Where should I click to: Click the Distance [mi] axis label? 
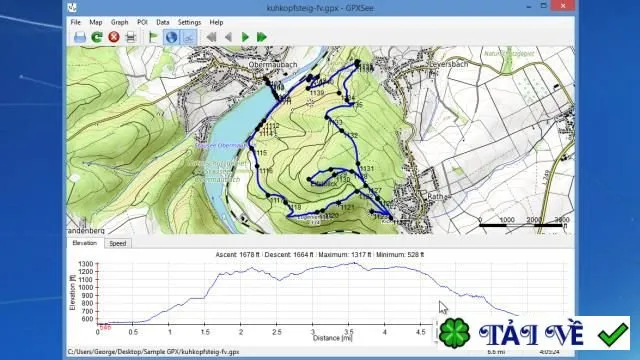tap(333, 338)
